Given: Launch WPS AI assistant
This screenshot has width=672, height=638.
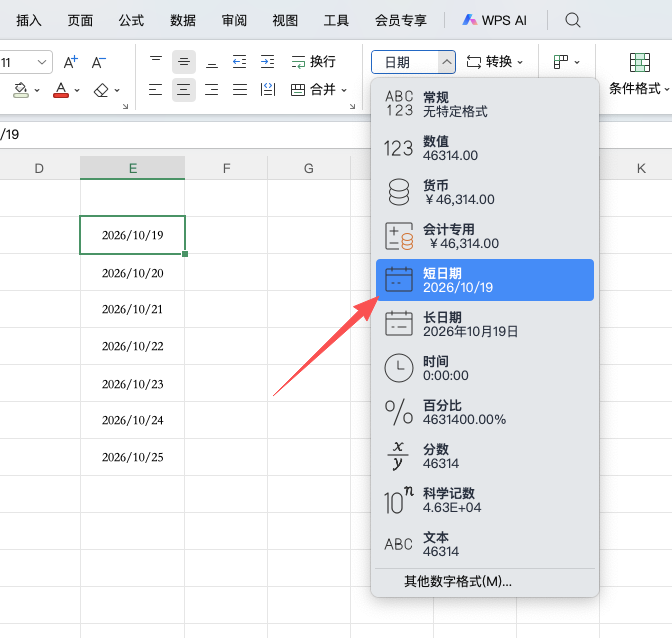Looking at the screenshot, I should [495, 20].
